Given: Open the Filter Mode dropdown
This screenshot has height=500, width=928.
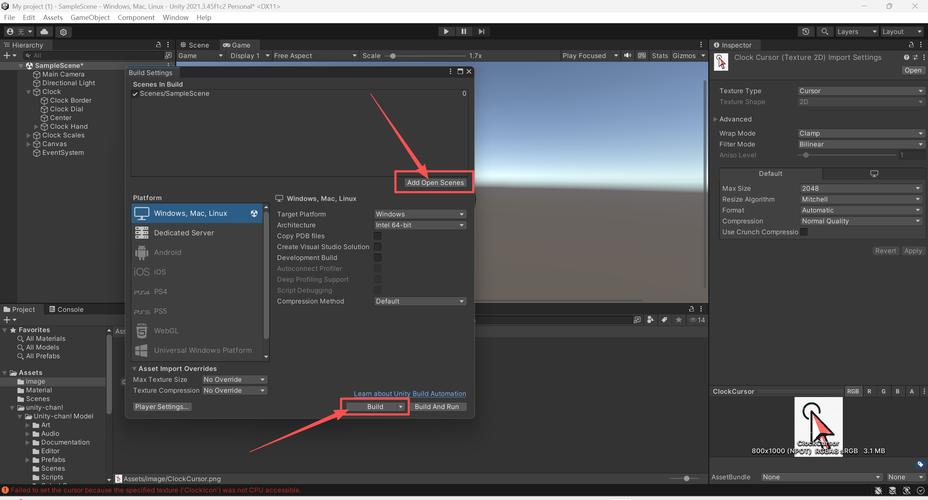Looking at the screenshot, I should (x=861, y=144).
